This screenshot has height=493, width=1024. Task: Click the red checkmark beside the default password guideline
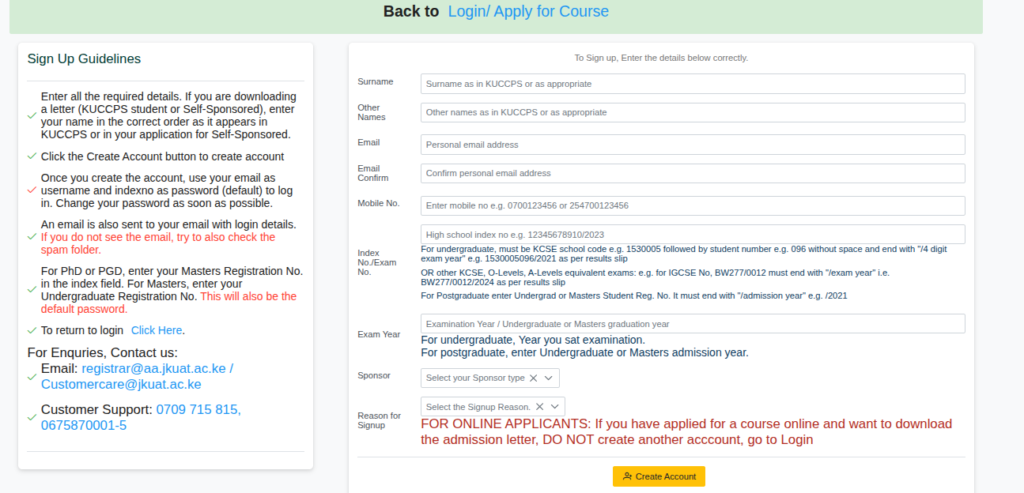click(32, 190)
